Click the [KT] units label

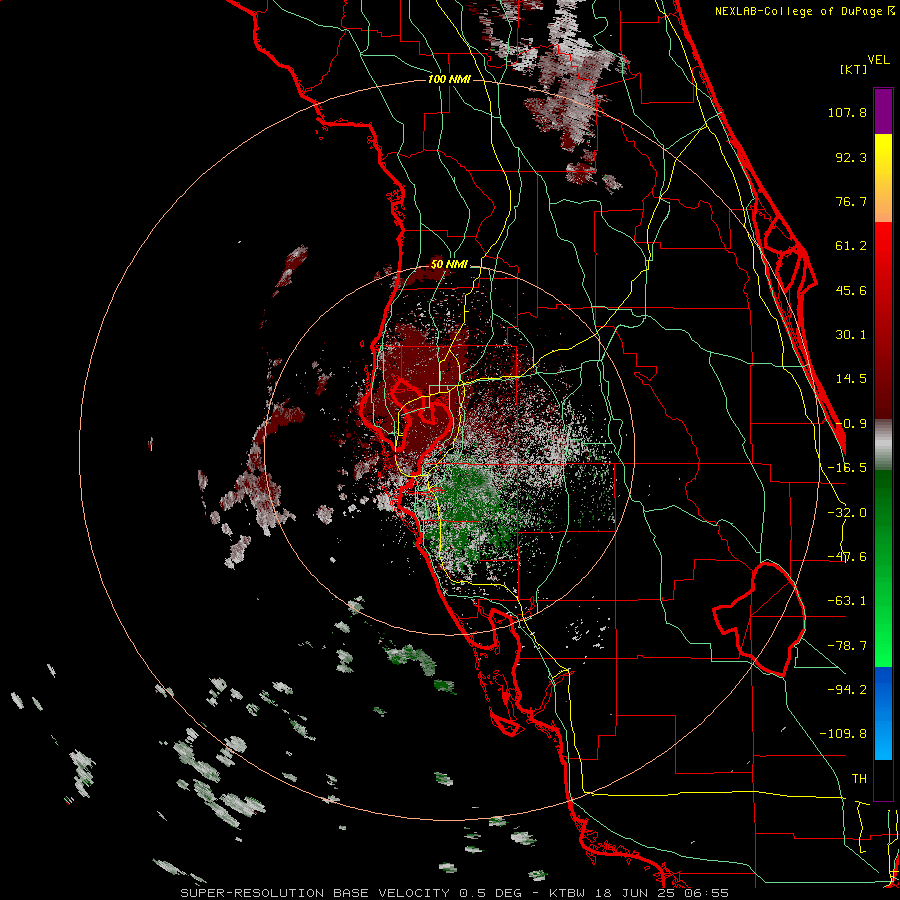coord(854,69)
